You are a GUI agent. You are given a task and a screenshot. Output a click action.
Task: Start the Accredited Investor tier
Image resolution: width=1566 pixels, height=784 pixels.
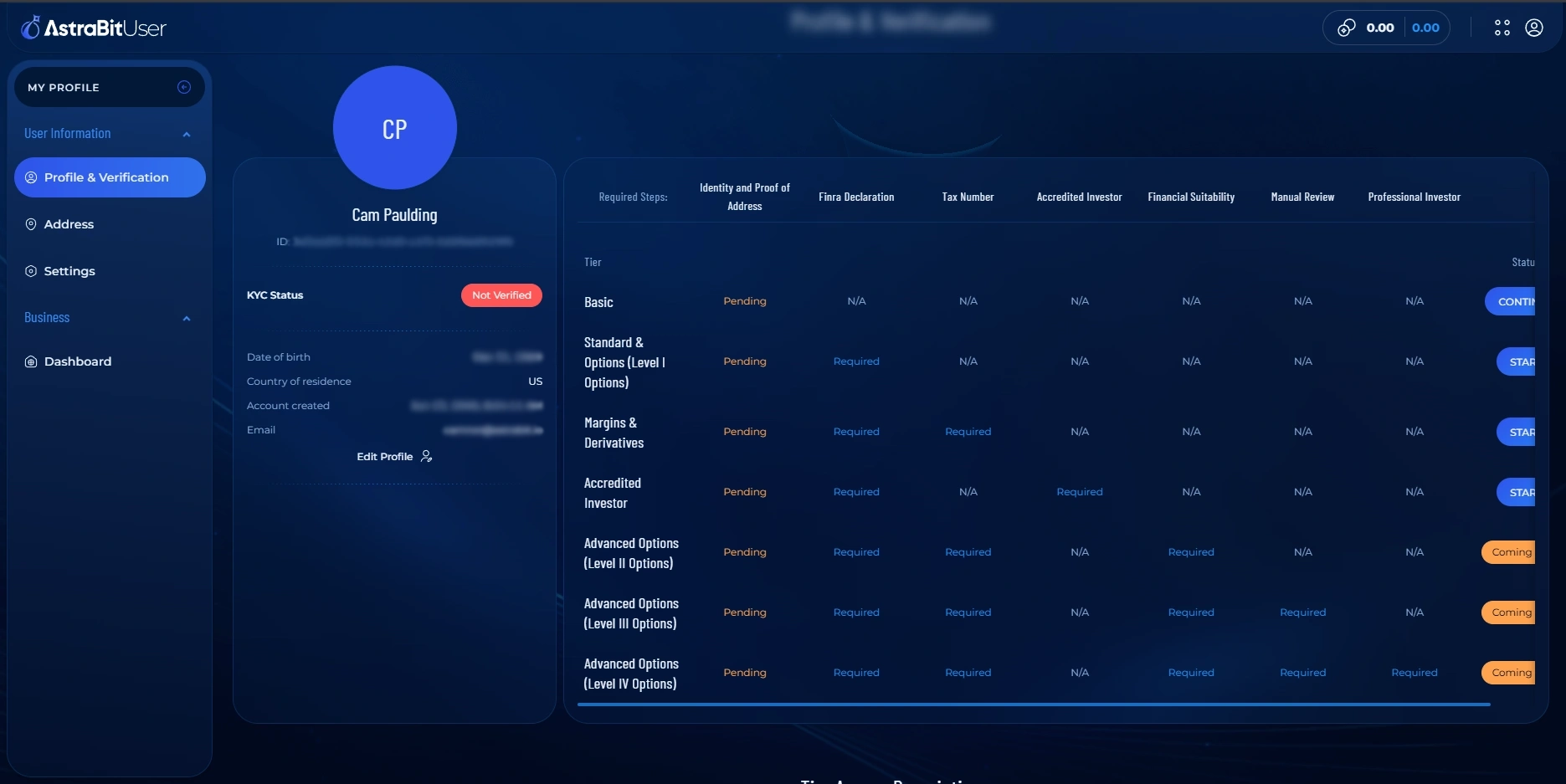tap(1516, 492)
